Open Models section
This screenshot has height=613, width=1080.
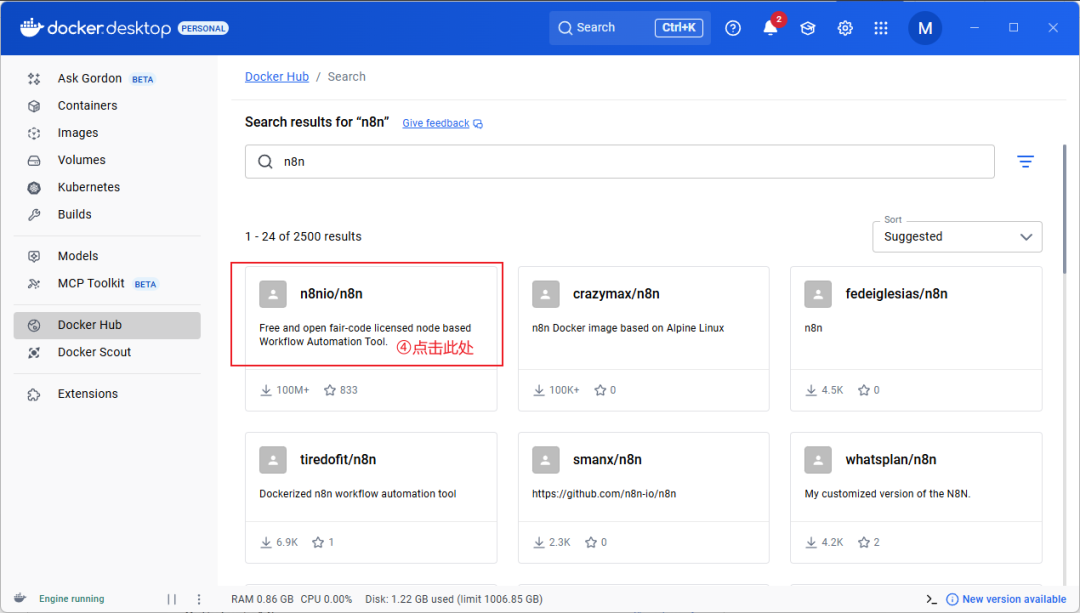tap(107, 256)
